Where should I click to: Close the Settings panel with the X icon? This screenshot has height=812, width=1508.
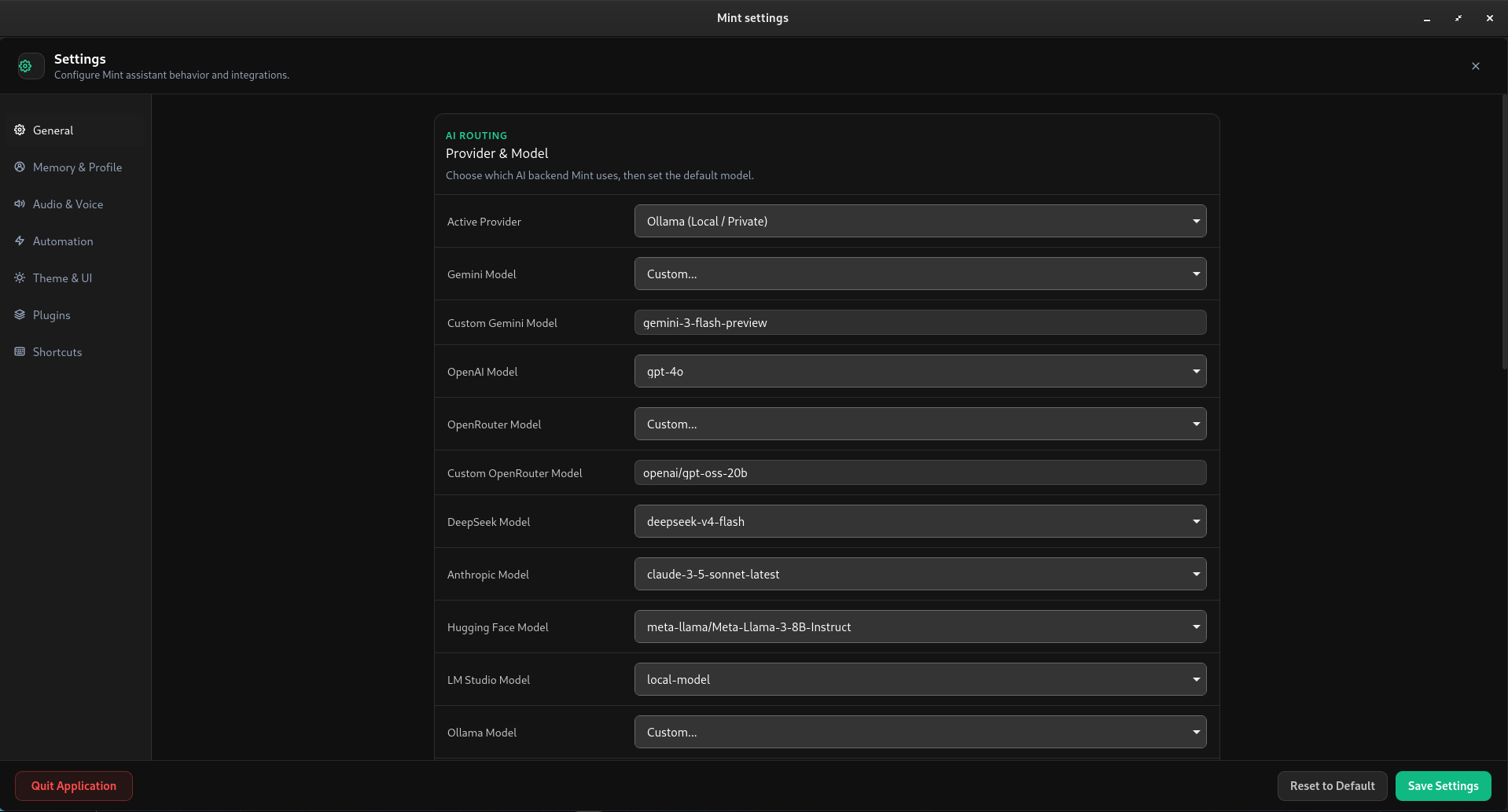[x=1476, y=66]
